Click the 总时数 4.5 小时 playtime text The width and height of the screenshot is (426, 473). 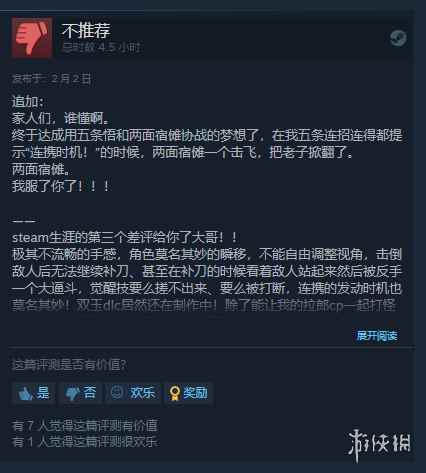[101, 48]
